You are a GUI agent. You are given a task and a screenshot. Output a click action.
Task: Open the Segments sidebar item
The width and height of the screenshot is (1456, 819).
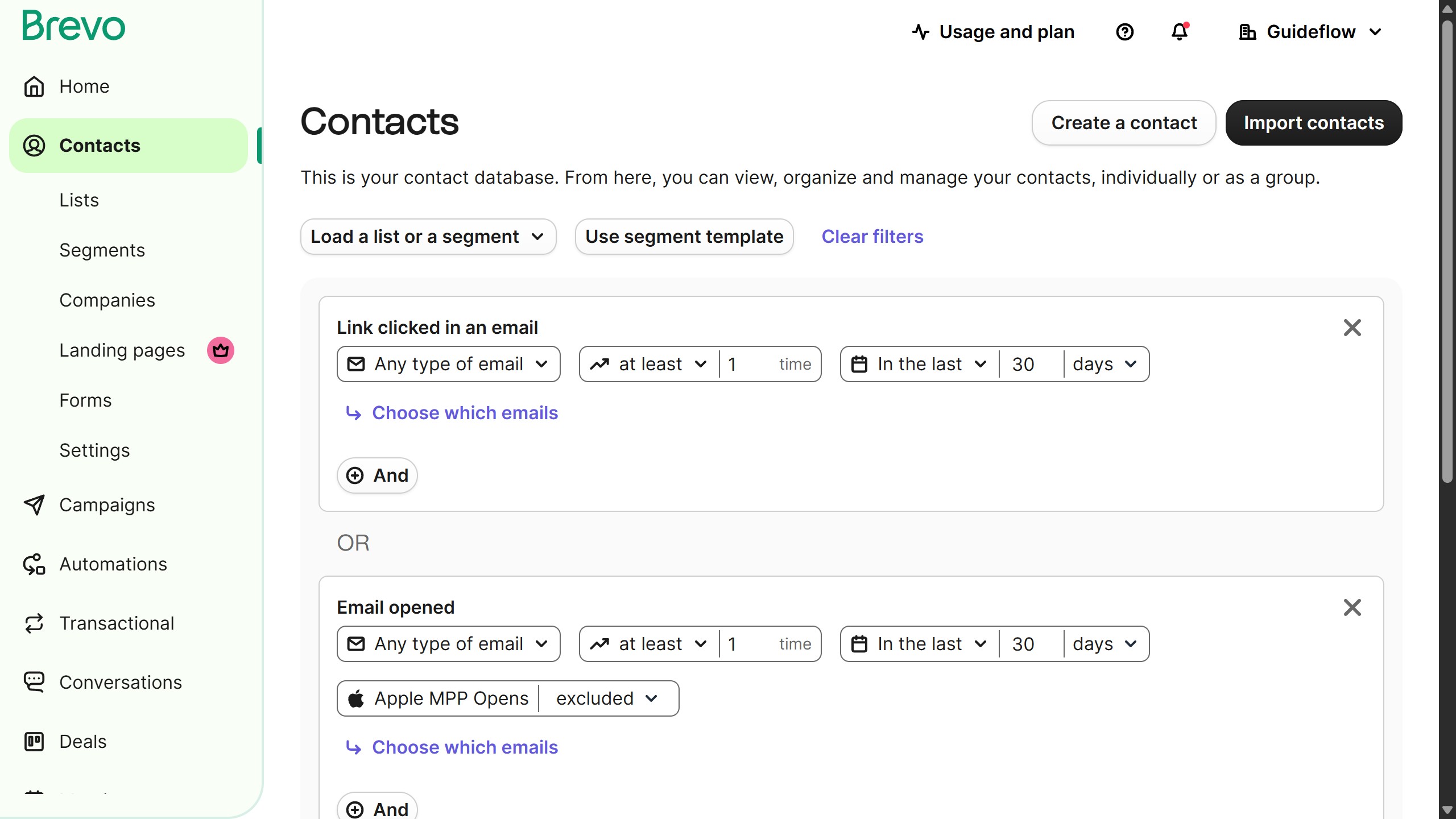(x=102, y=250)
